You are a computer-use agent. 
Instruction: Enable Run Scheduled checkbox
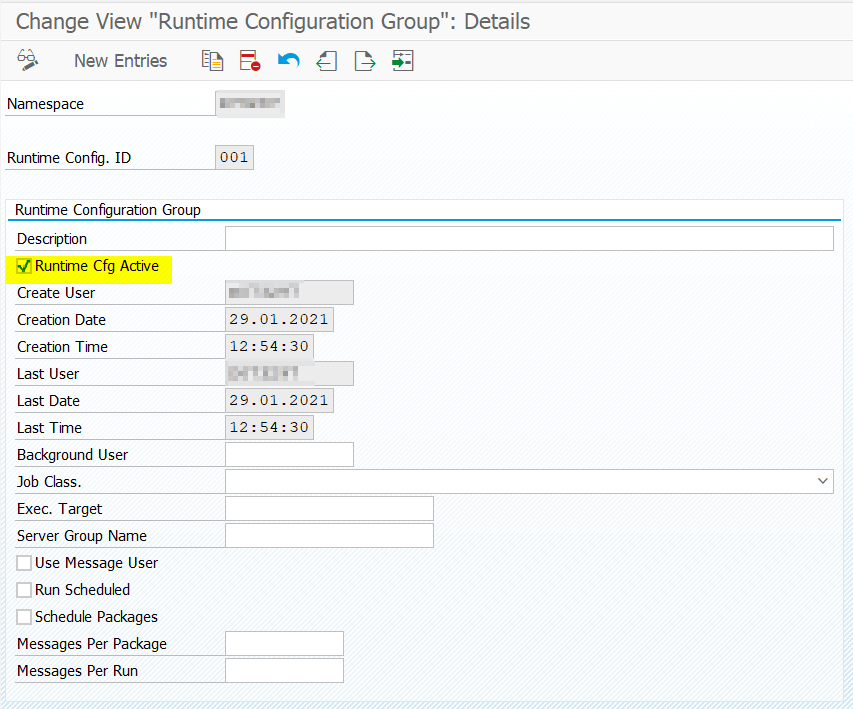23,590
